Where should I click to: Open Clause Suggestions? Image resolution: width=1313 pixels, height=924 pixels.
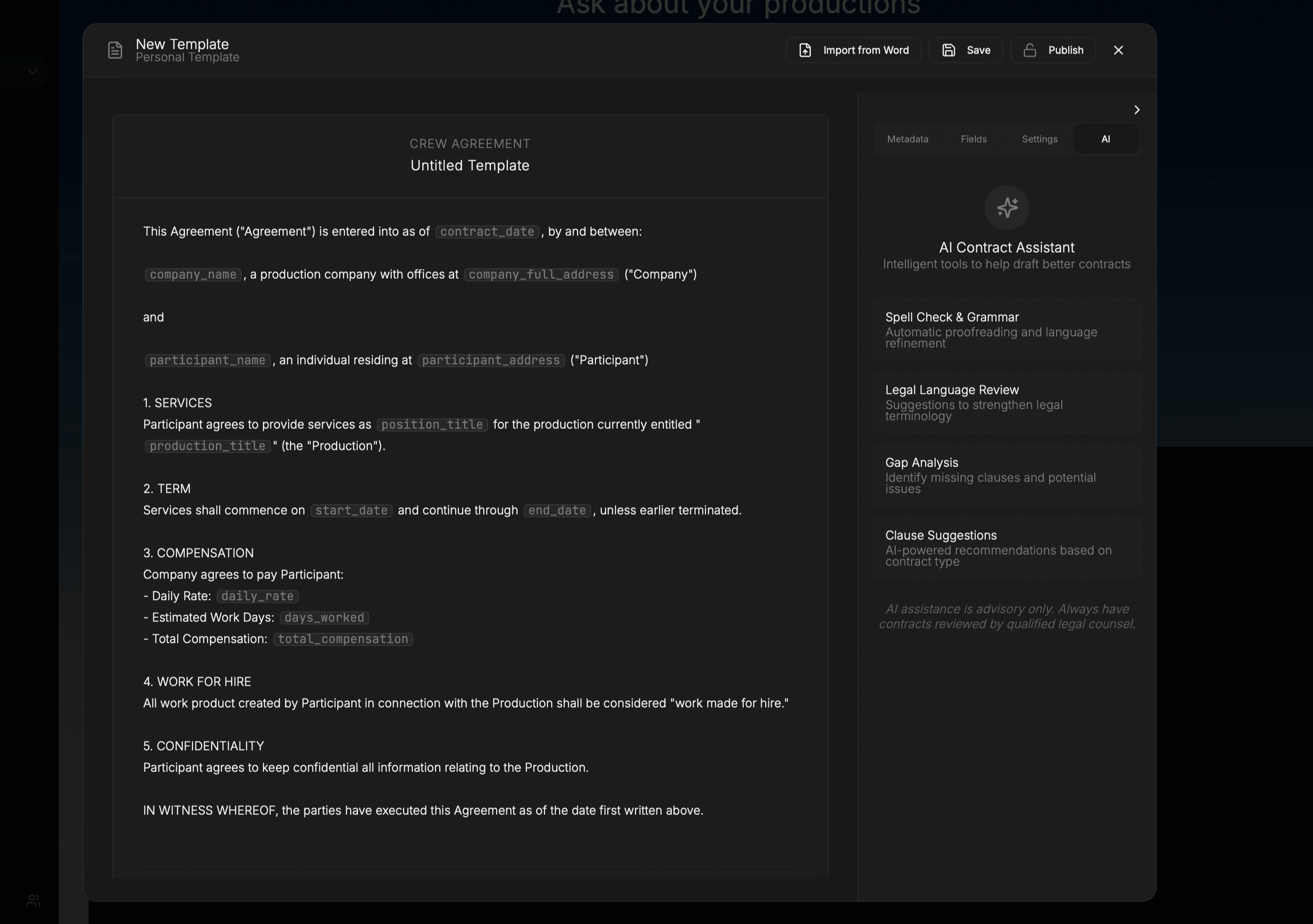[1007, 547]
